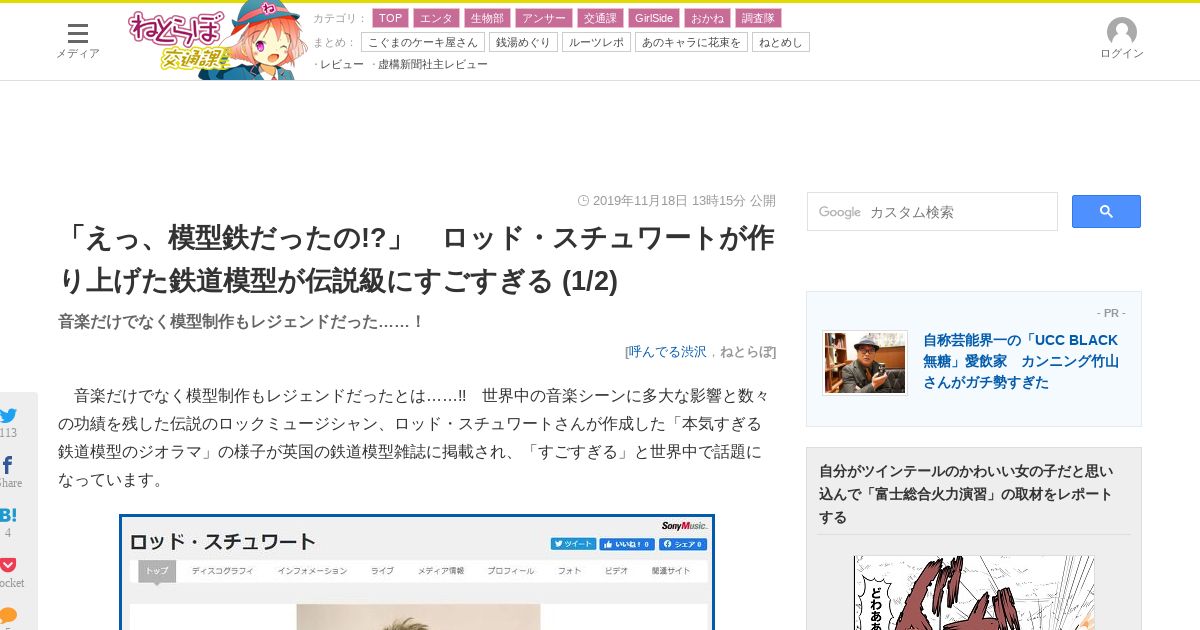This screenshot has width=1200, height=630.
Task: Select the おかね category tab
Action: [x=708, y=18]
